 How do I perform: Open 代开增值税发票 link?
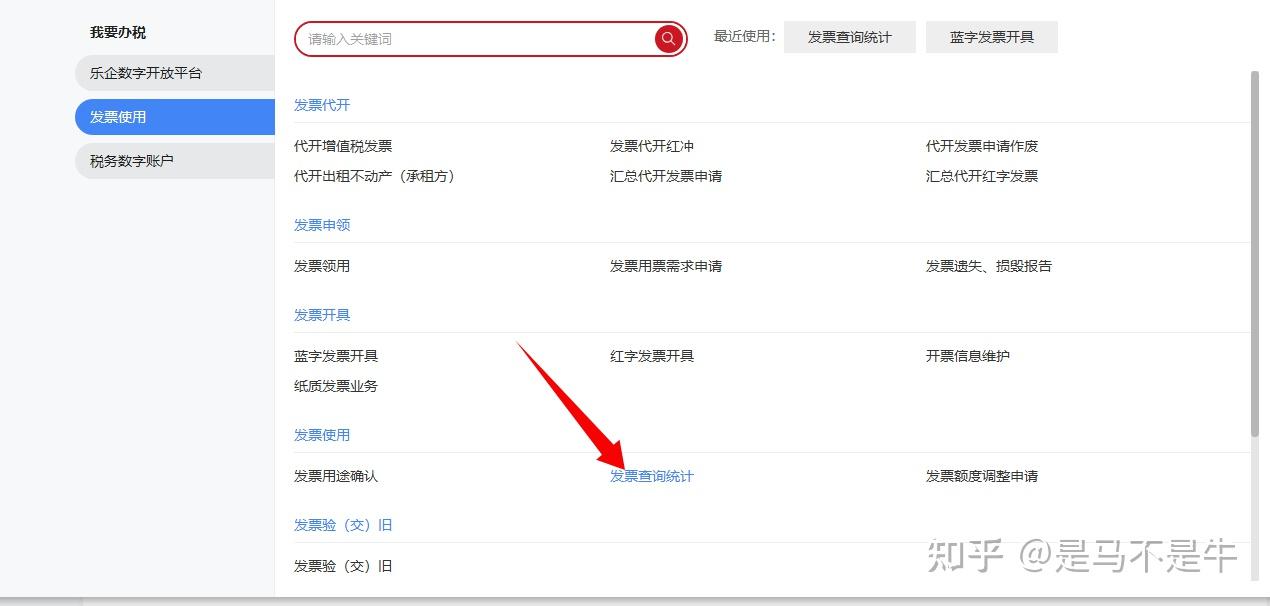343,146
